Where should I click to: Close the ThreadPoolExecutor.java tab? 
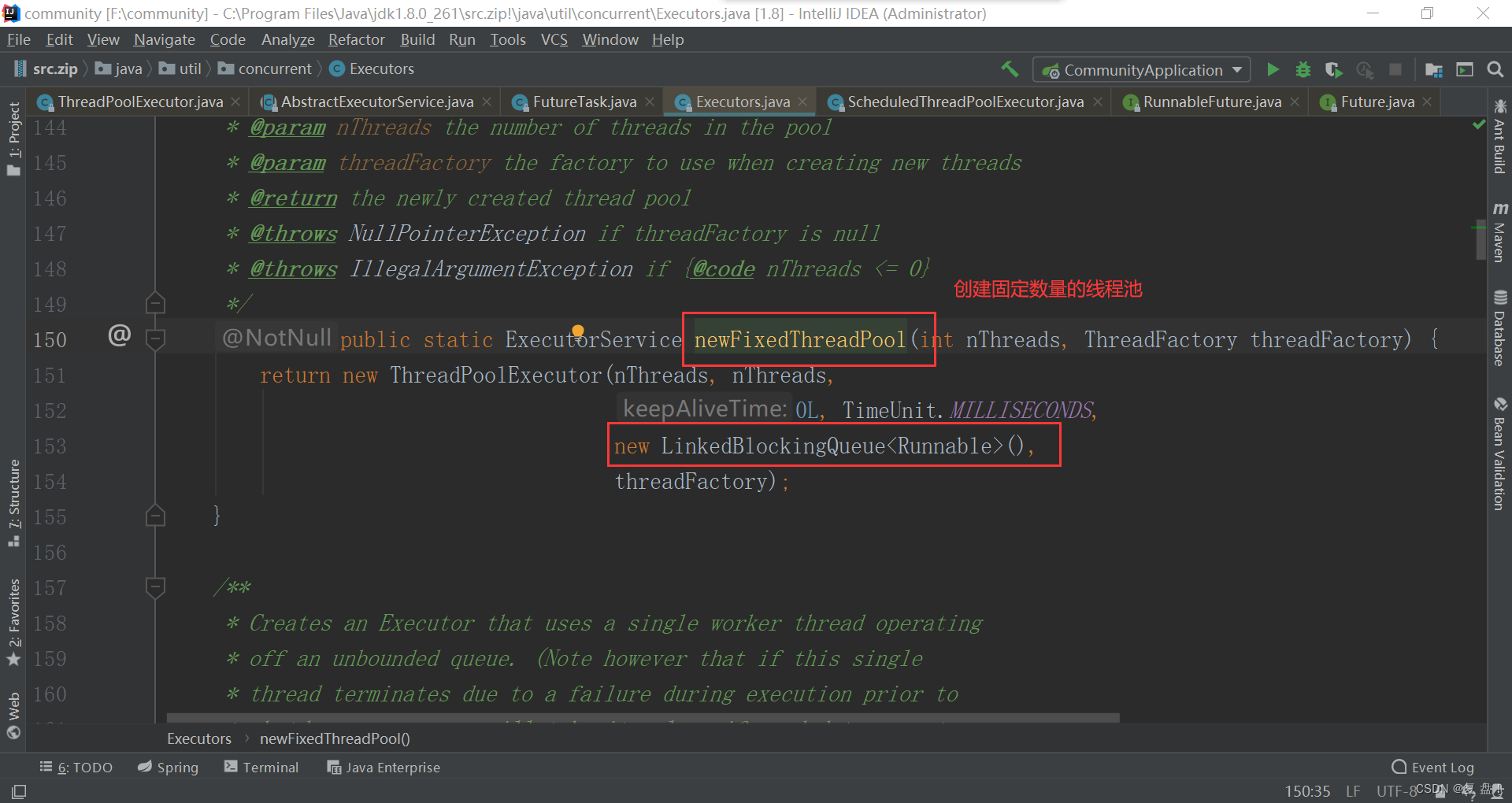point(235,102)
